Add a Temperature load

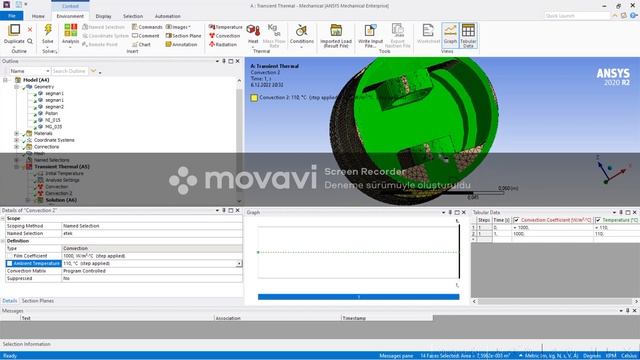pyautogui.click(x=225, y=27)
